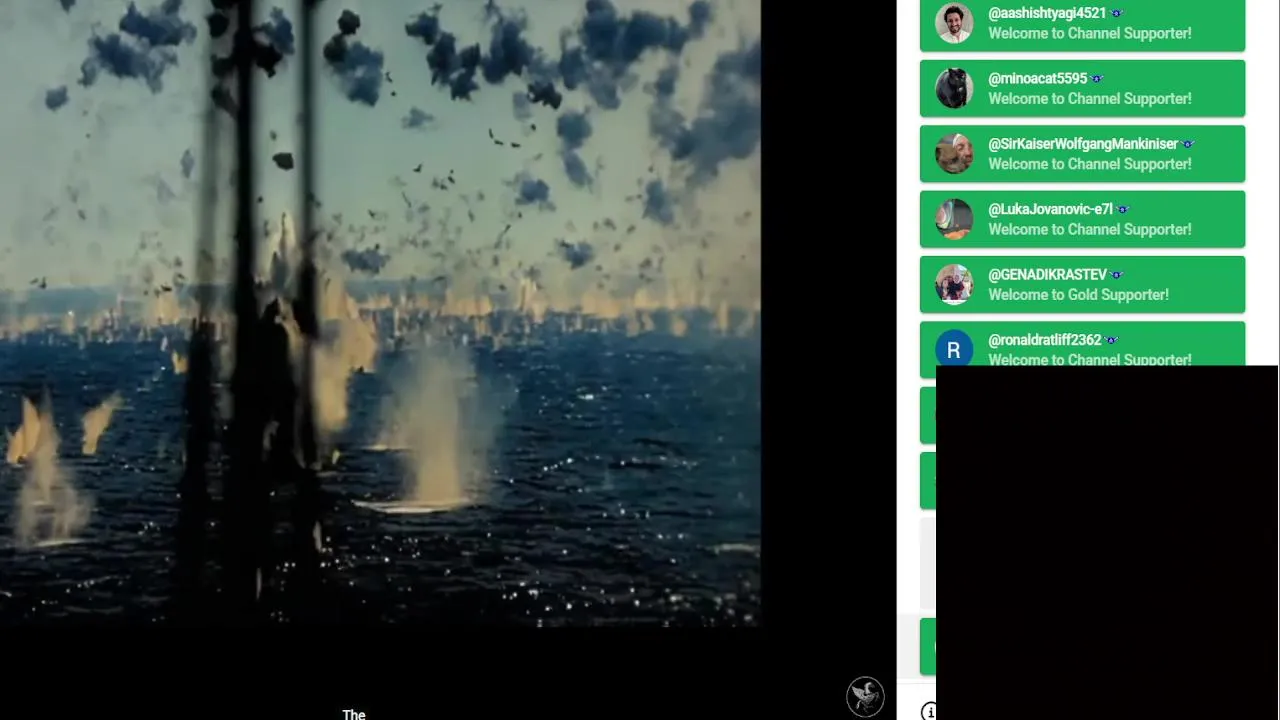Image resolution: width=1280 pixels, height=720 pixels.
Task: Click member badge next to @minoacat5595
Action: click(x=1097, y=79)
